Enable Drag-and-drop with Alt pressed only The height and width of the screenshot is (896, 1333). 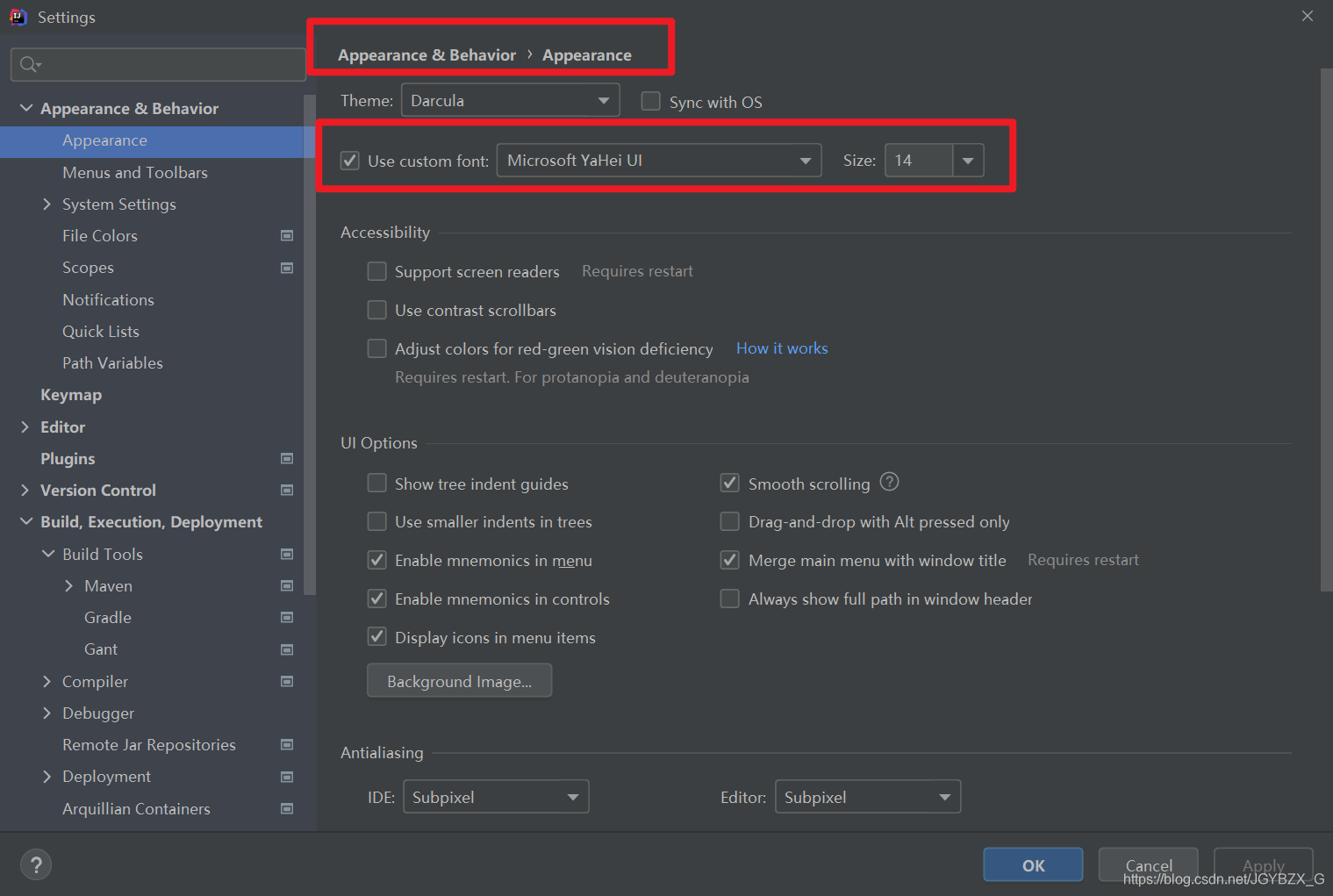[x=729, y=521]
